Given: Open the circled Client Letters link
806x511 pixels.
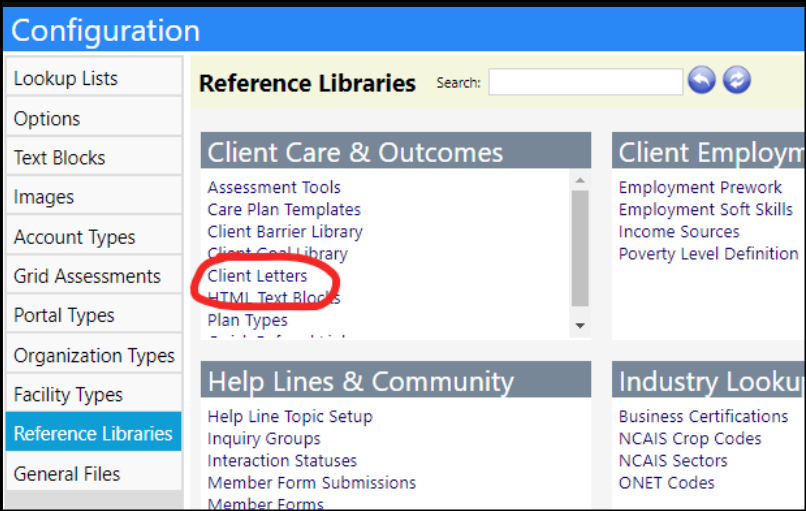Looking at the screenshot, I should [x=257, y=276].
